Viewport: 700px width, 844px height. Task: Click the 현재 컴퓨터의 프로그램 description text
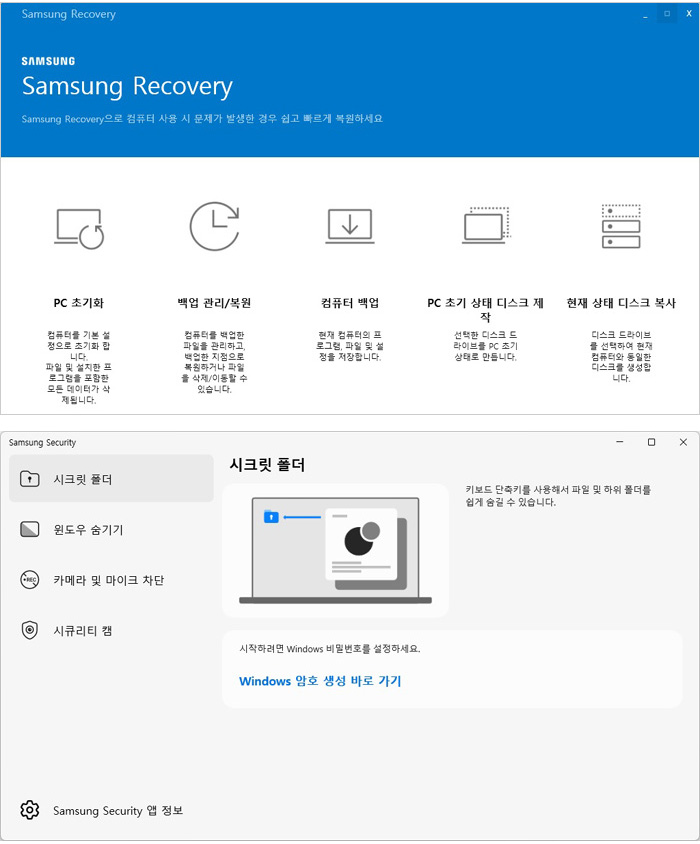(x=350, y=346)
